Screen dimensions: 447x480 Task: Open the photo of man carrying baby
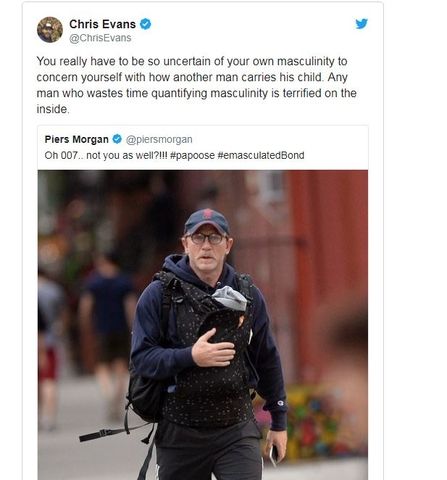(x=203, y=325)
